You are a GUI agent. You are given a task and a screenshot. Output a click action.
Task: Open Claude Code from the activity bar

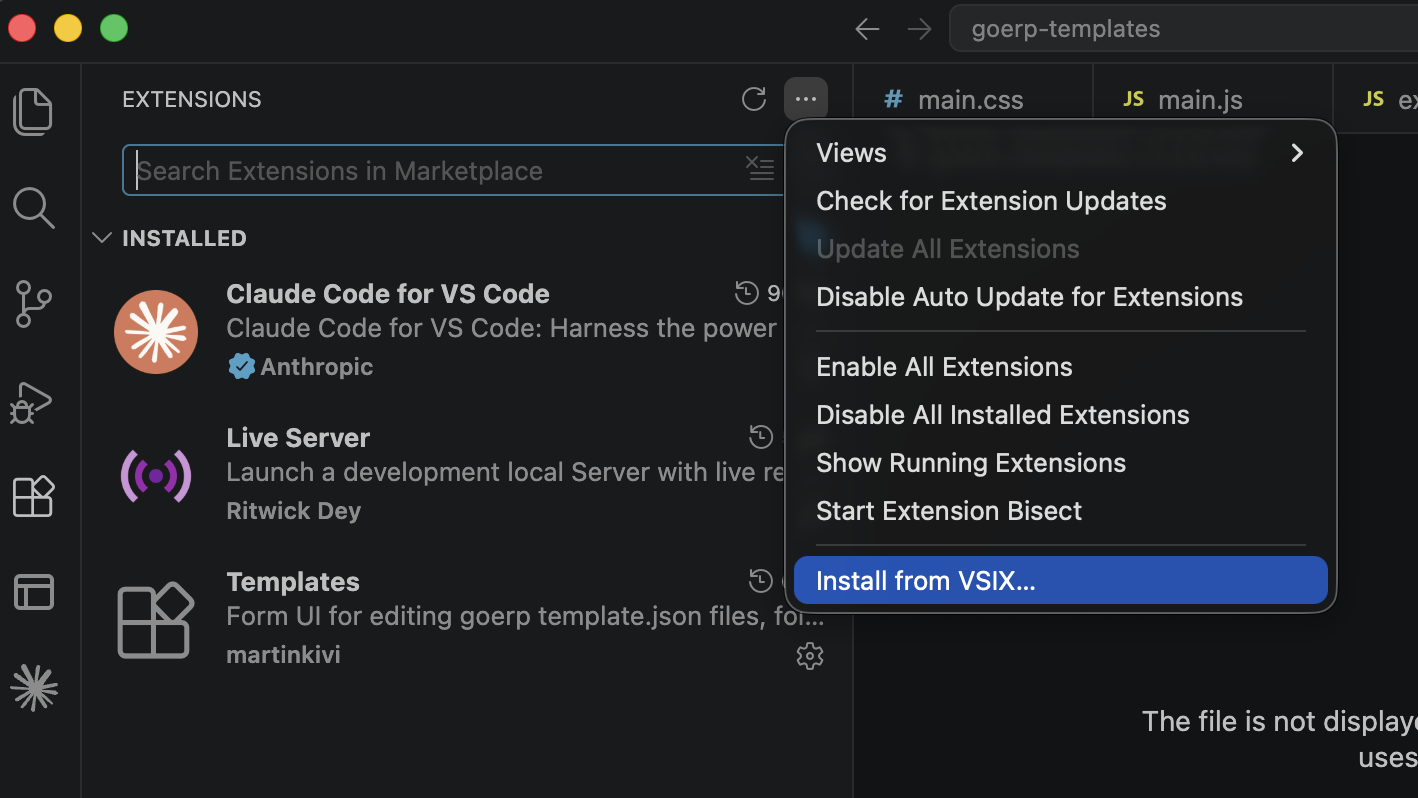point(34,688)
